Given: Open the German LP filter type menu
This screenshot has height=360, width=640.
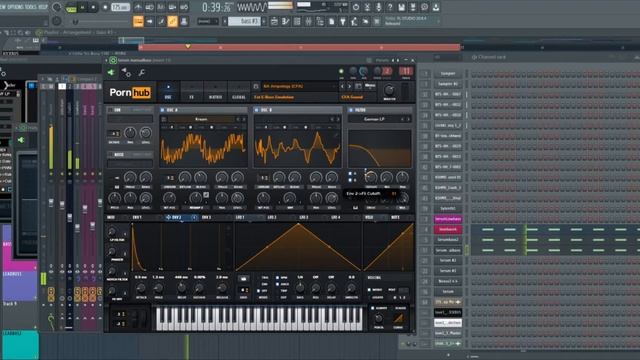Looking at the screenshot, I should (374, 119).
